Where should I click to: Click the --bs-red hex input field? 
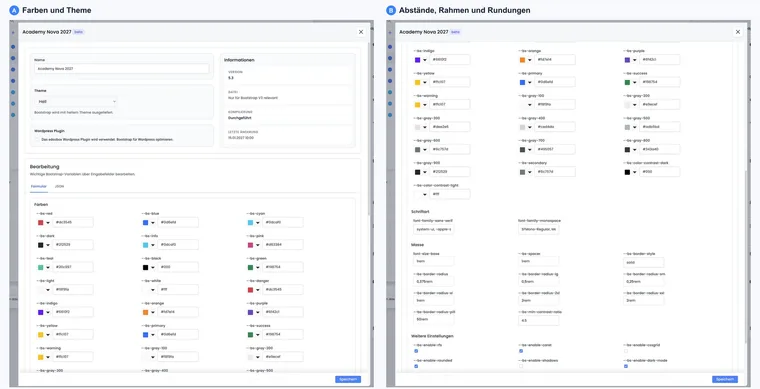coord(73,222)
